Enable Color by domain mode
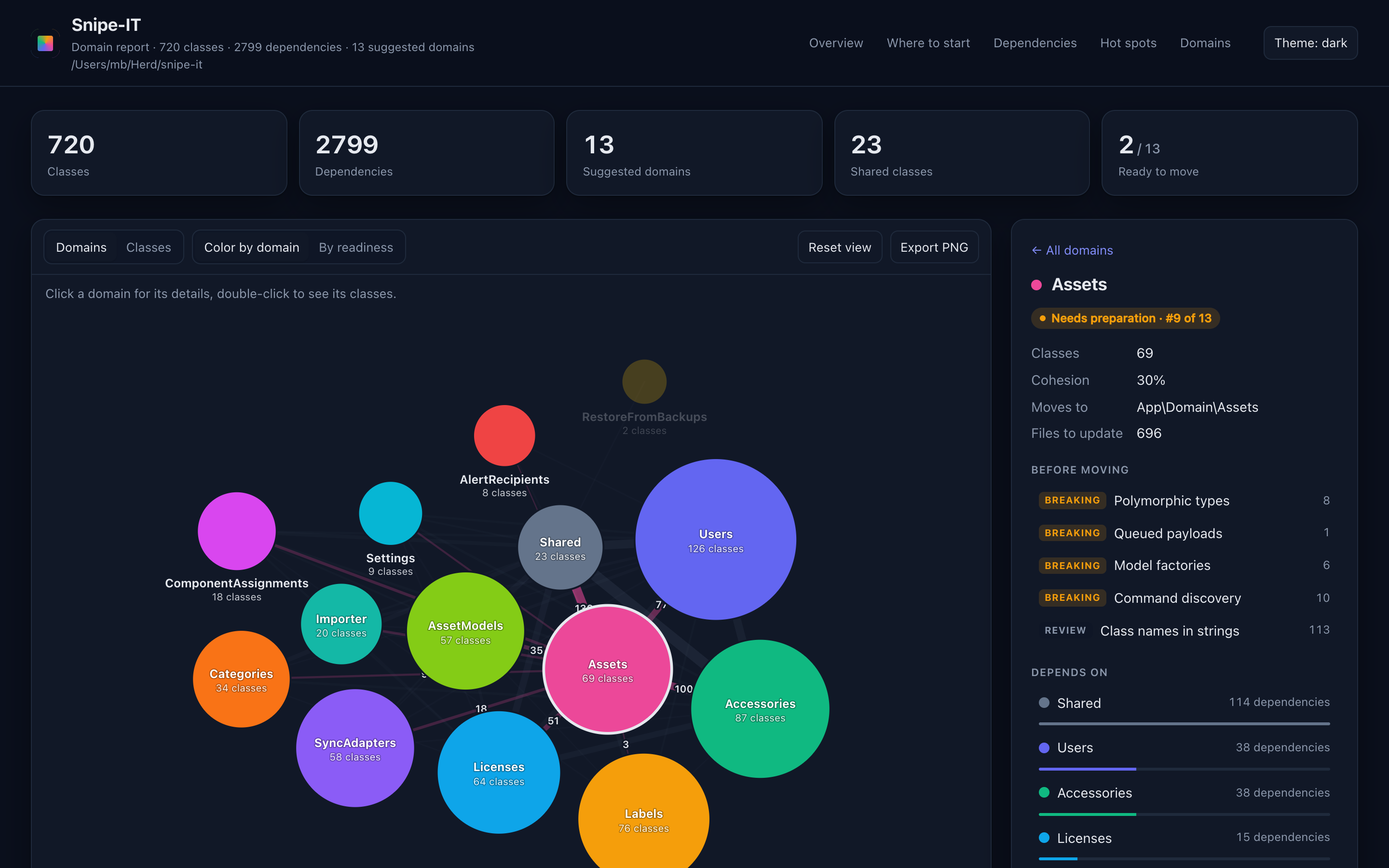This screenshot has height=868, width=1389. (x=251, y=247)
